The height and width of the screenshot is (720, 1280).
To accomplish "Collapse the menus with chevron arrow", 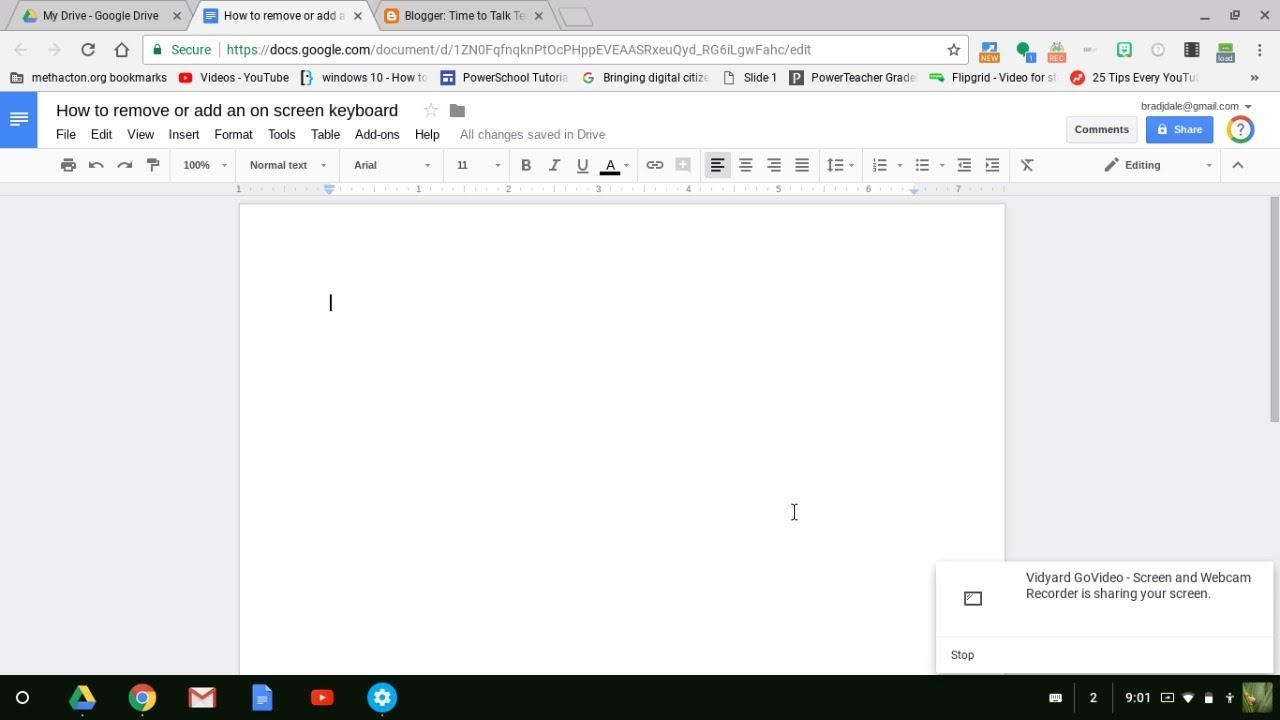I will [x=1237, y=165].
